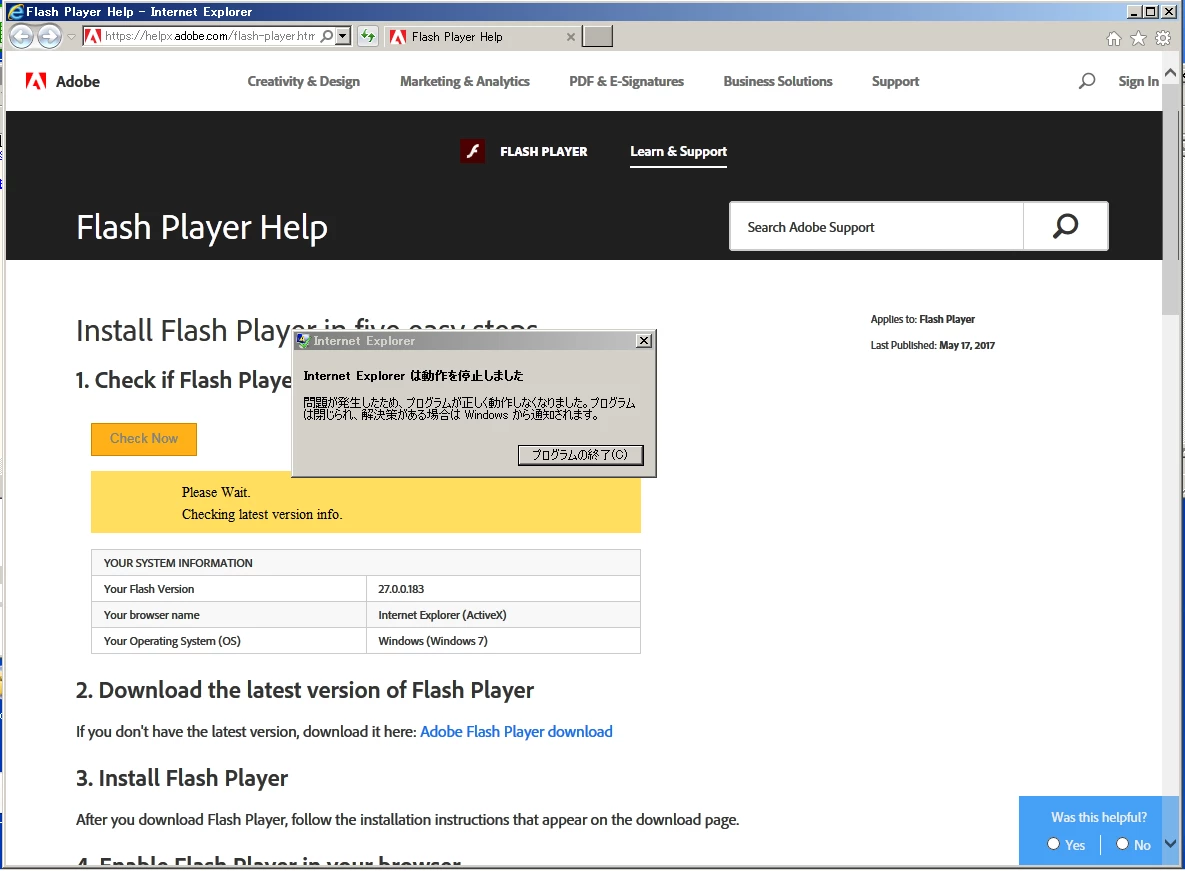Image resolution: width=1185 pixels, height=871 pixels.
Task: Click the Internet Explorer title bar icon
Action: pyautogui.click(x=15, y=11)
